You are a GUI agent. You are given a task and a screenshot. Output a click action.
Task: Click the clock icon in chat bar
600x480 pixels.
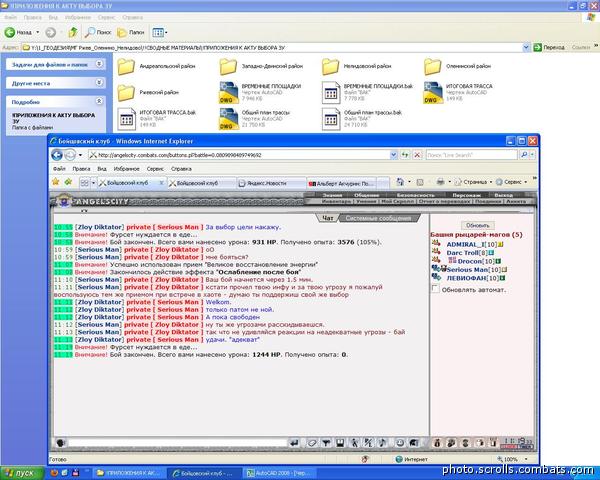400,443
